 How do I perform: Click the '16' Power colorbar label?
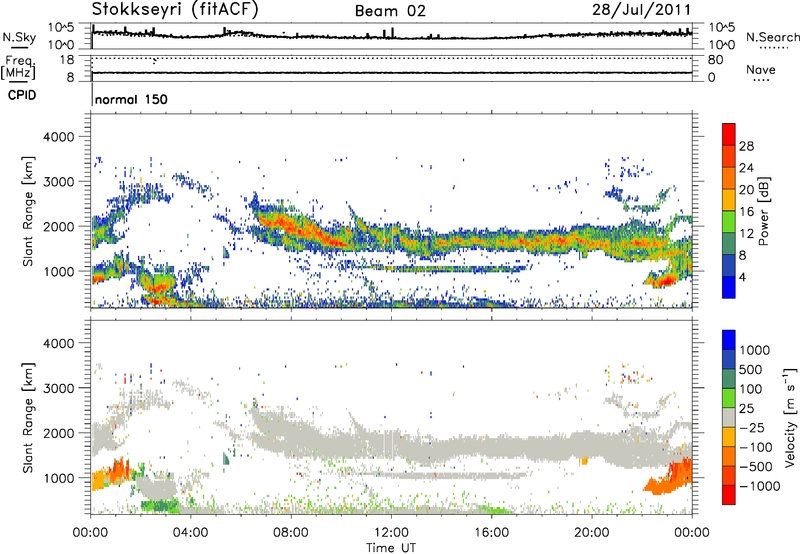pos(746,212)
